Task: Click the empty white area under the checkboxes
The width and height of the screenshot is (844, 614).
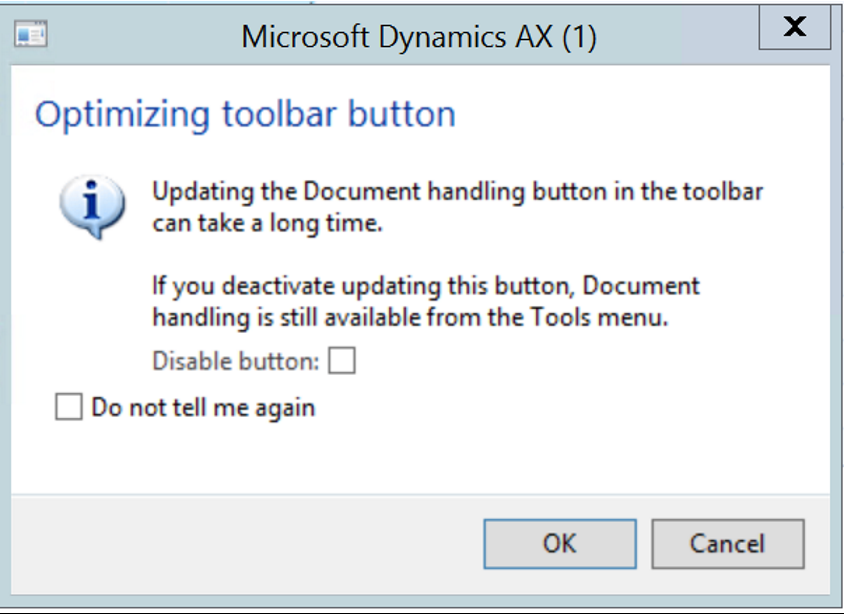Action: (420, 457)
